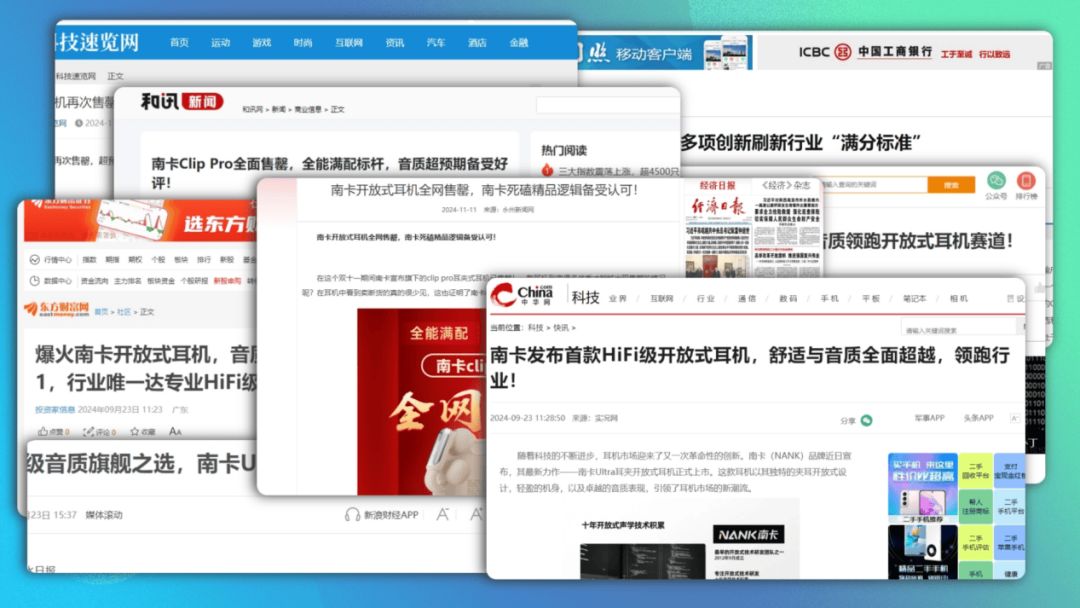Click the red 全能满配 promo image
Viewport: 1080px width, 608px height.
(x=421, y=401)
